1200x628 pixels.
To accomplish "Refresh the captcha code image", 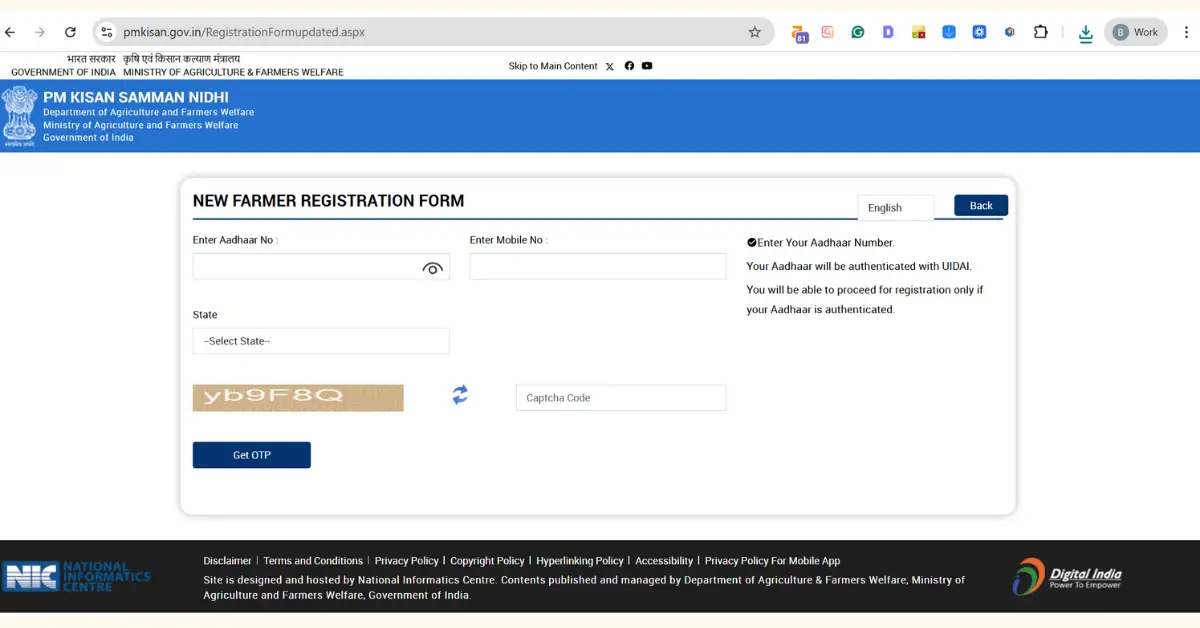I will pyautogui.click(x=460, y=395).
